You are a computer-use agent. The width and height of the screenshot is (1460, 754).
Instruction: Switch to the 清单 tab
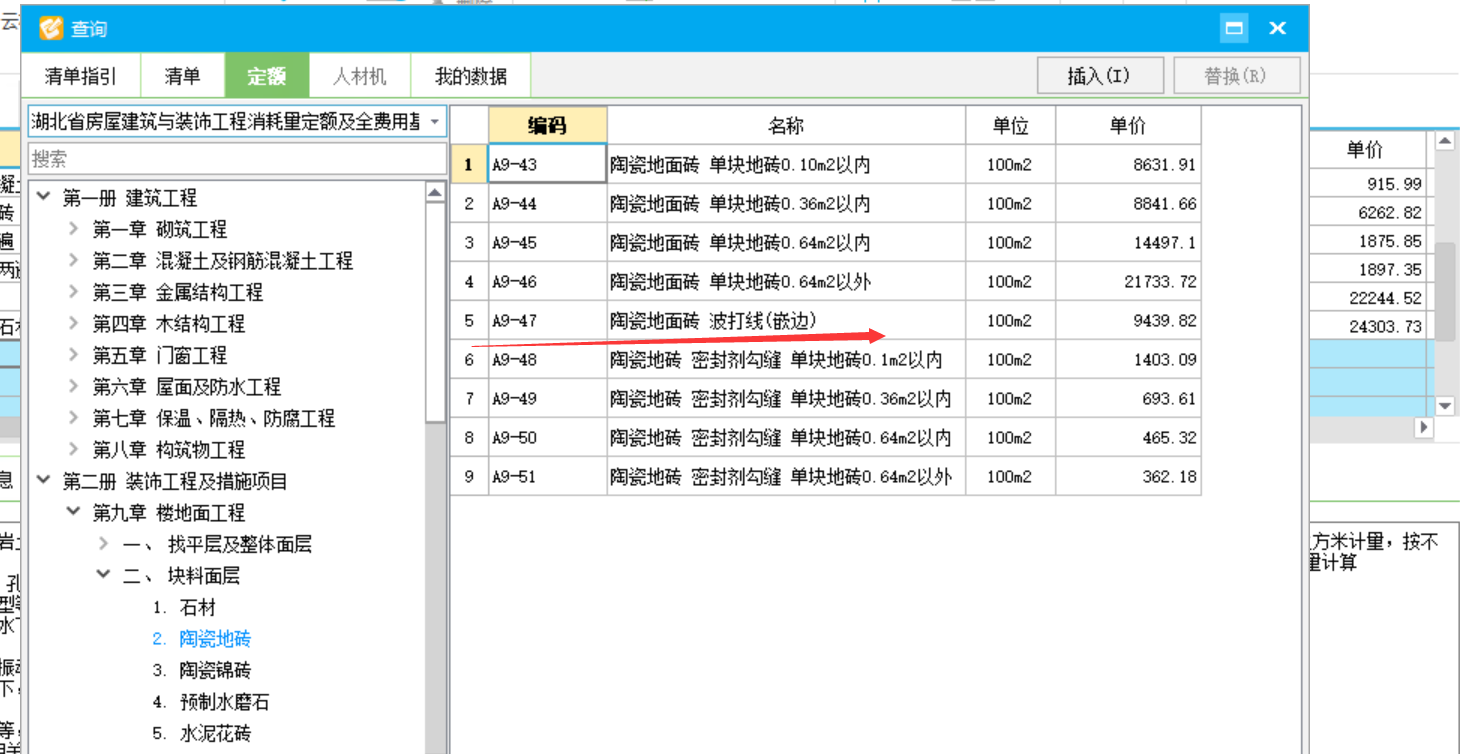(x=182, y=76)
